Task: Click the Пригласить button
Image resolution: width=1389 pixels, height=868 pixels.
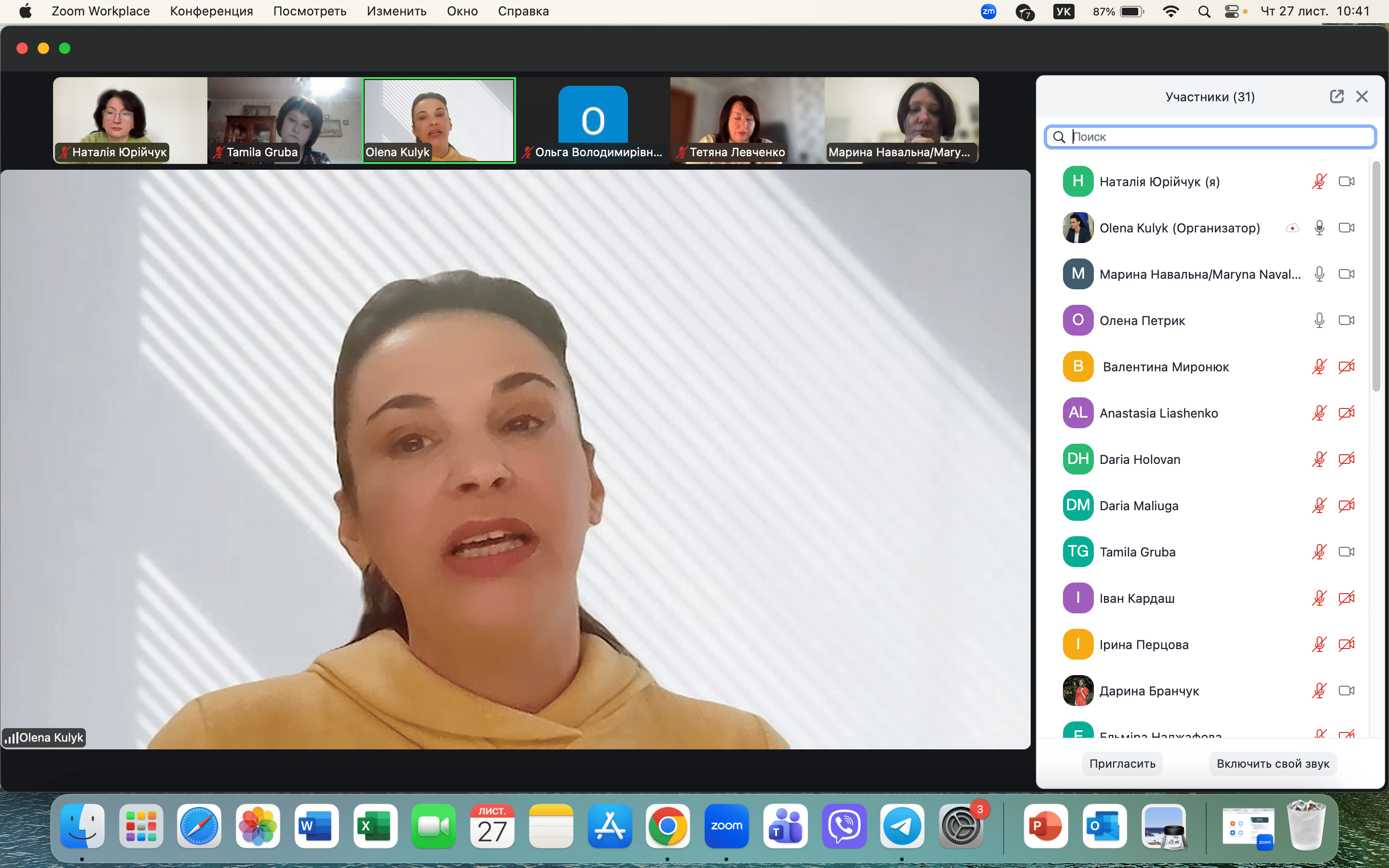Action: [x=1122, y=763]
